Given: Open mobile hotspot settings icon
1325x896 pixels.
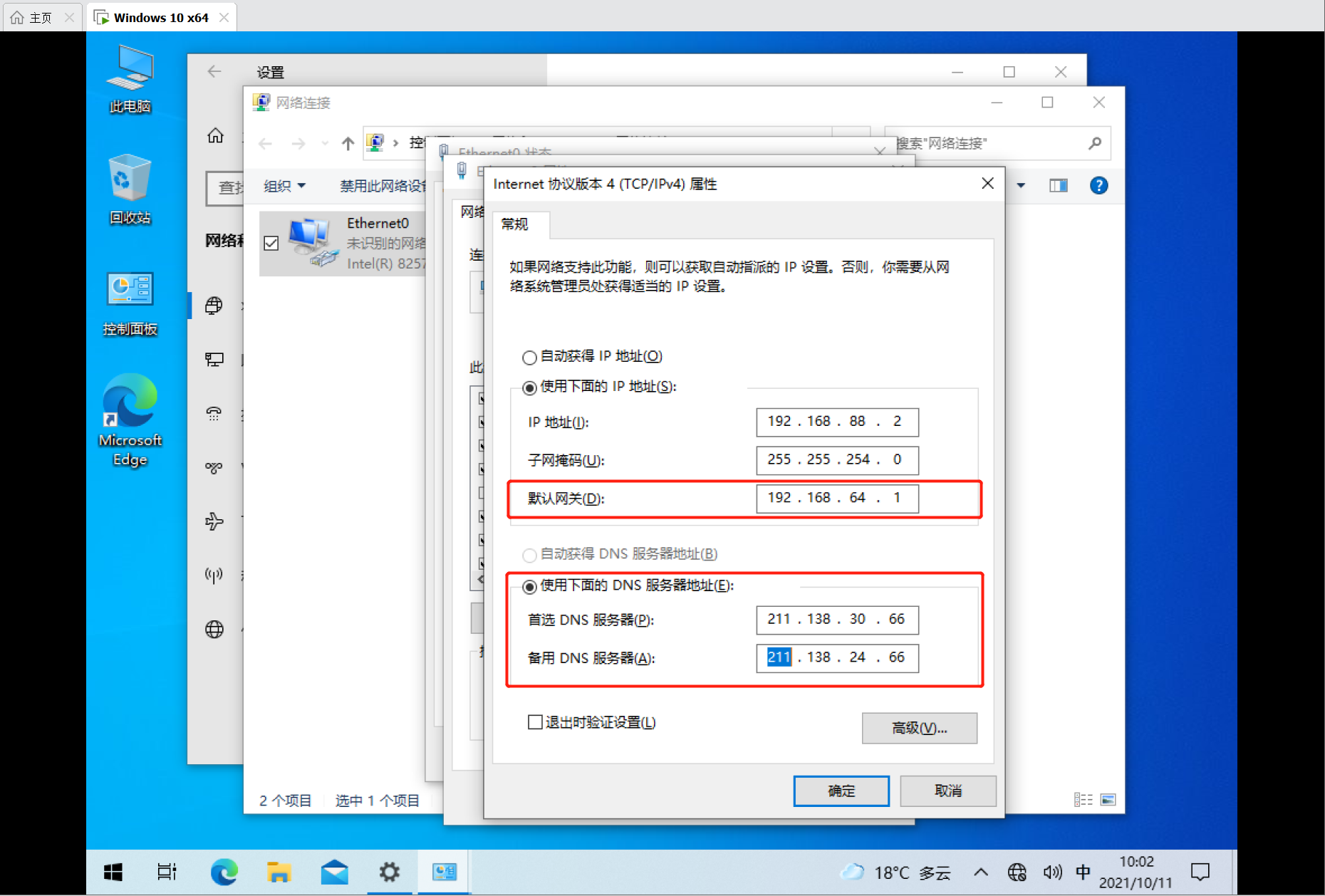Looking at the screenshot, I should pyautogui.click(x=214, y=575).
